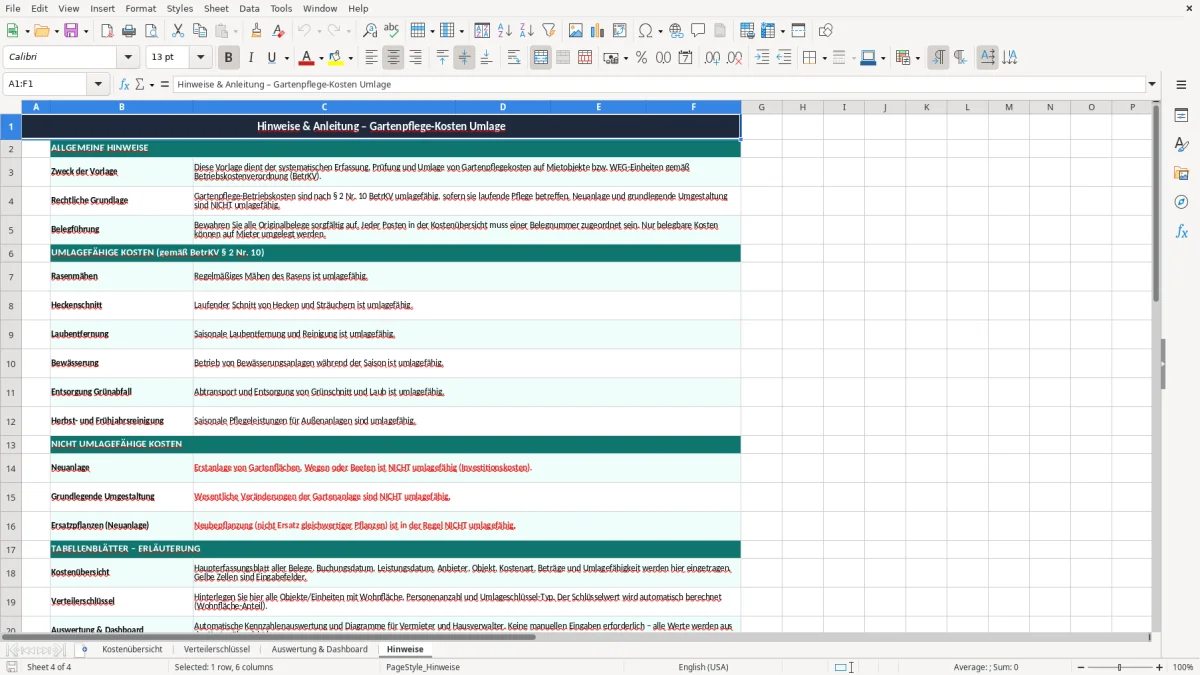Open Find & Replace
The image size is (1200, 675).
click(370, 31)
